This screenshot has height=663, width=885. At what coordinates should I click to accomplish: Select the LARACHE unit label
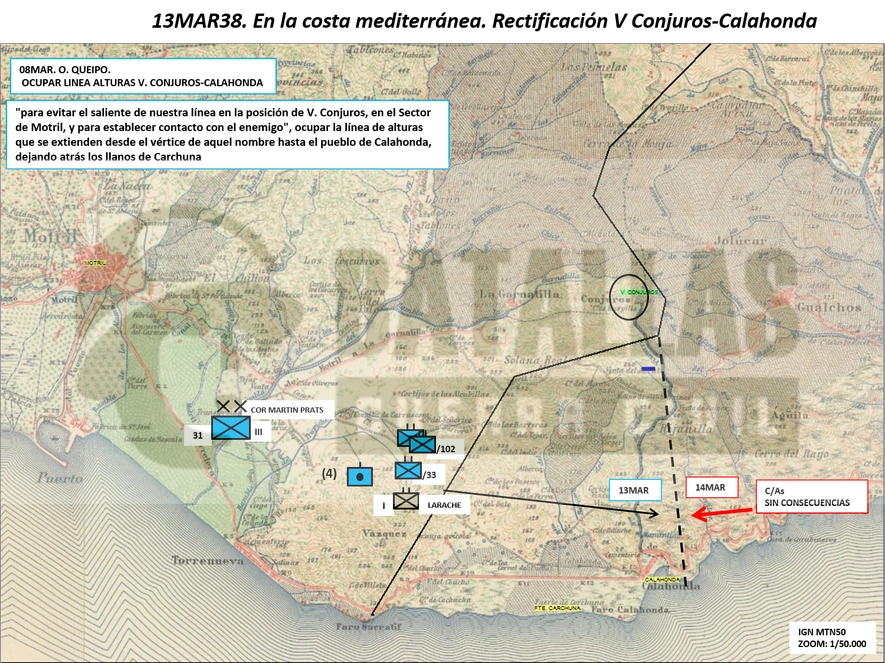pos(444,505)
